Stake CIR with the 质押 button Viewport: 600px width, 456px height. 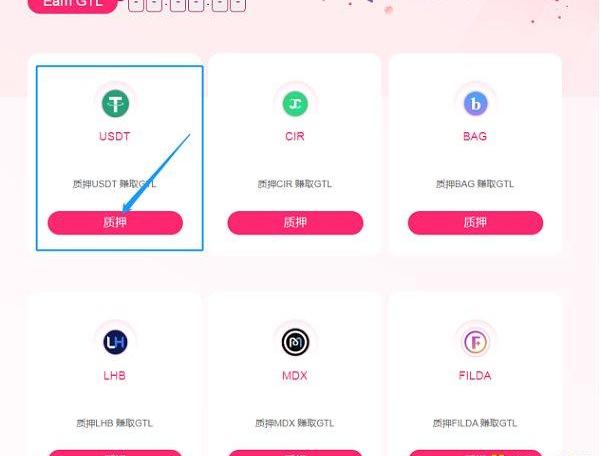tap(295, 223)
